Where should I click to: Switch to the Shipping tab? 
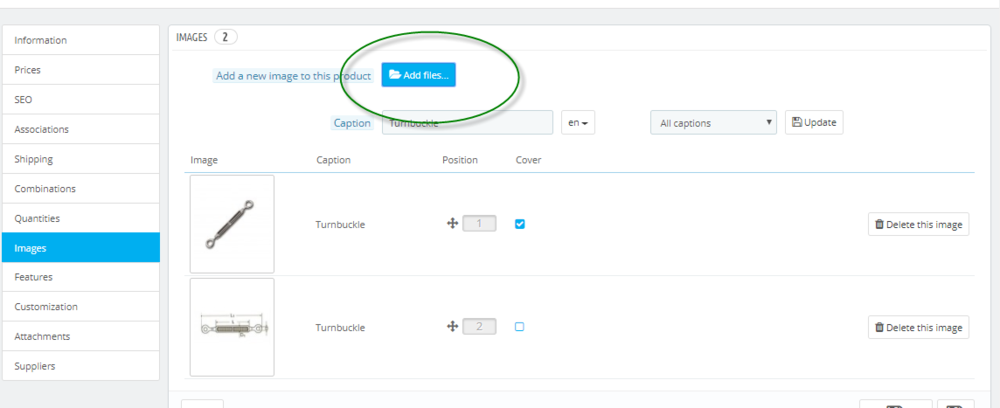coord(80,159)
